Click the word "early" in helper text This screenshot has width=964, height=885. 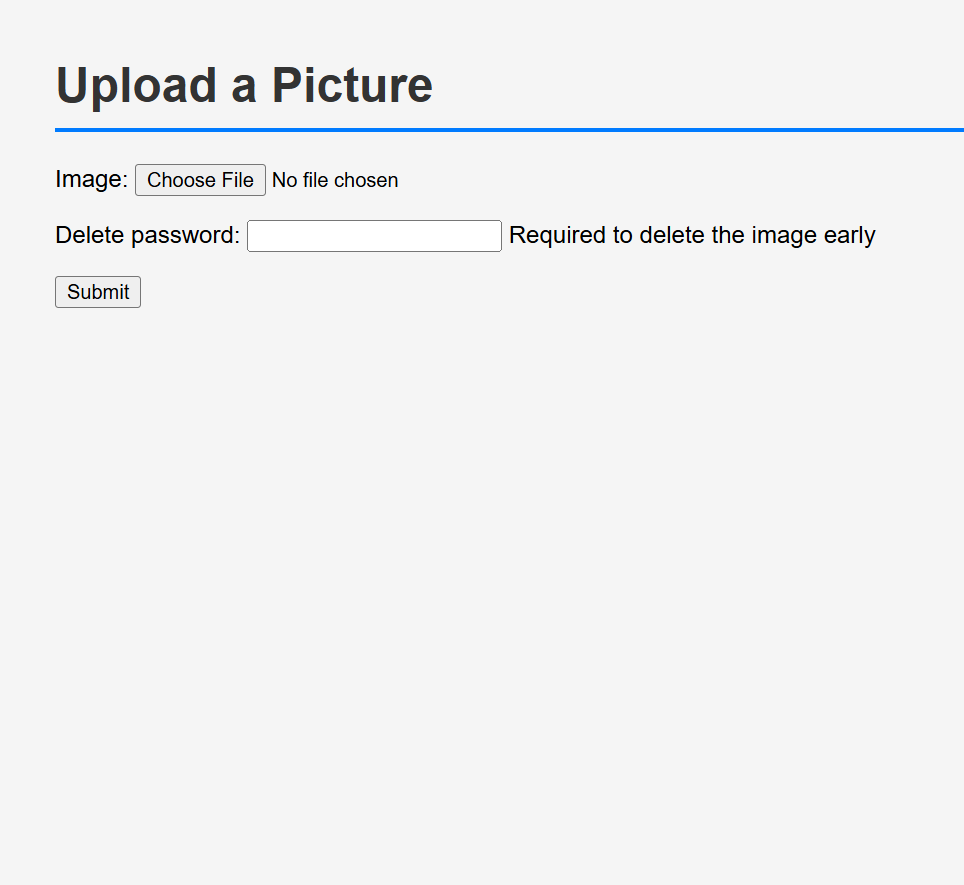pyautogui.click(x=849, y=236)
